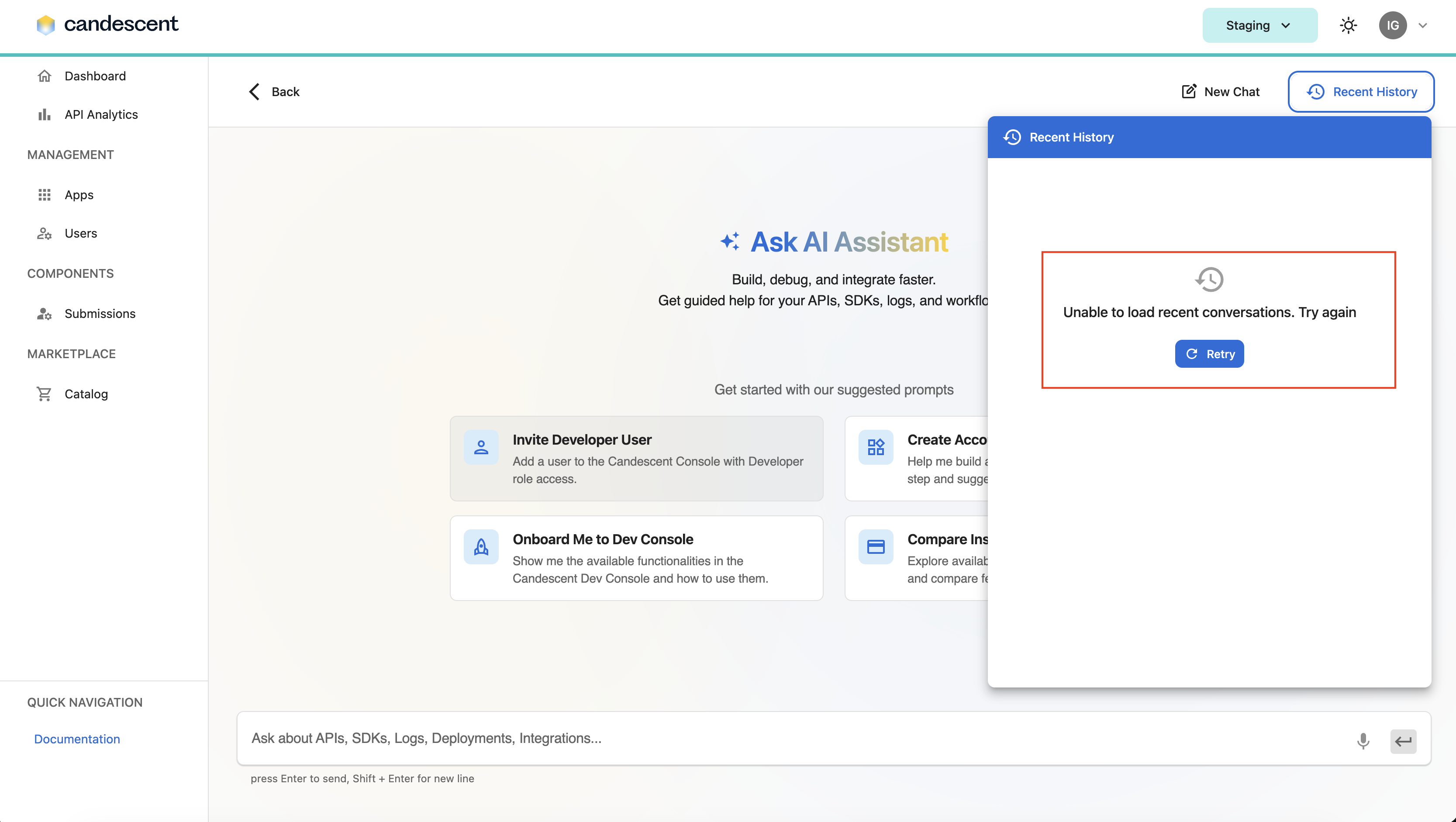Click the large history icon above the error message
Viewport: 1456px width, 822px height.
point(1209,279)
